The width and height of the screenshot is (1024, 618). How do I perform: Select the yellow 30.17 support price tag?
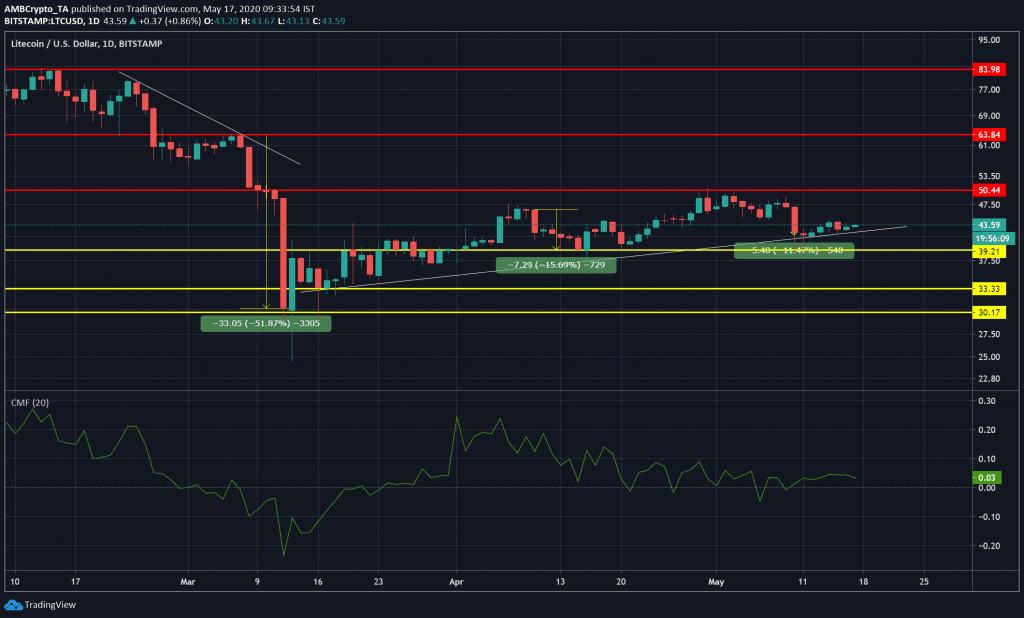pyautogui.click(x=989, y=312)
